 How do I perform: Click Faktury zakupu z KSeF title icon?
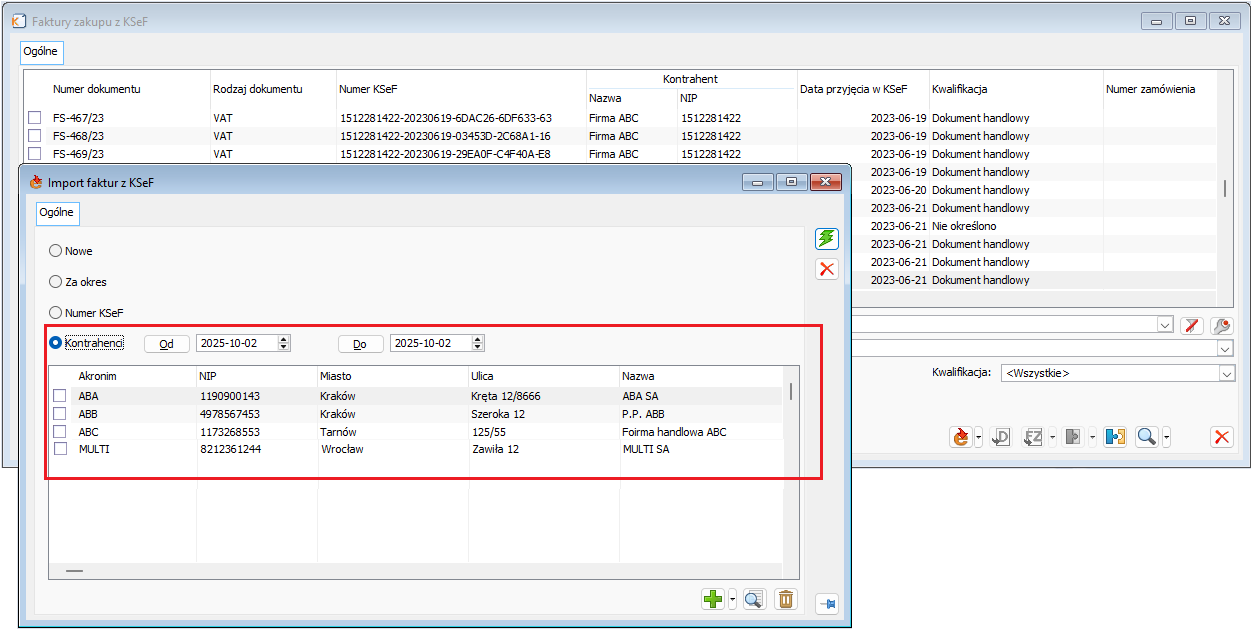[x=18, y=20]
